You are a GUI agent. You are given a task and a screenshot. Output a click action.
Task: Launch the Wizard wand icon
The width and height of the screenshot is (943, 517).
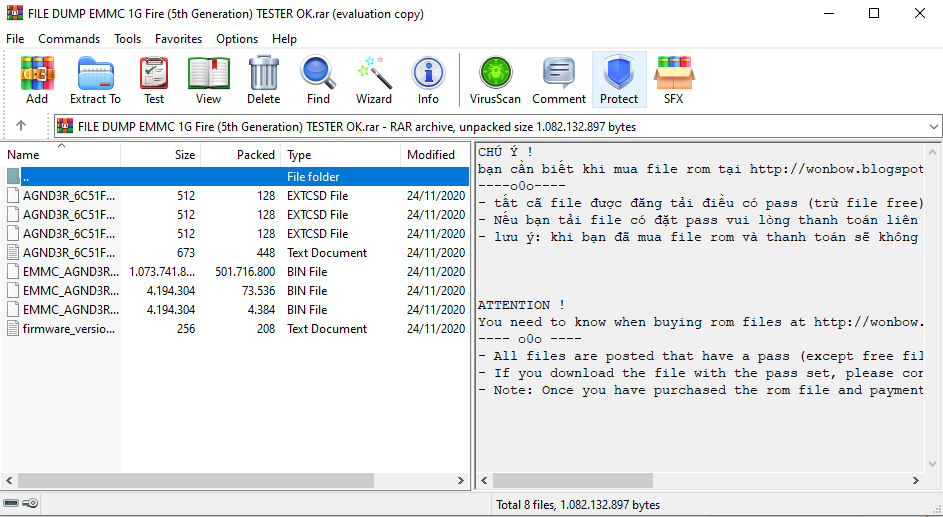pyautogui.click(x=373, y=73)
